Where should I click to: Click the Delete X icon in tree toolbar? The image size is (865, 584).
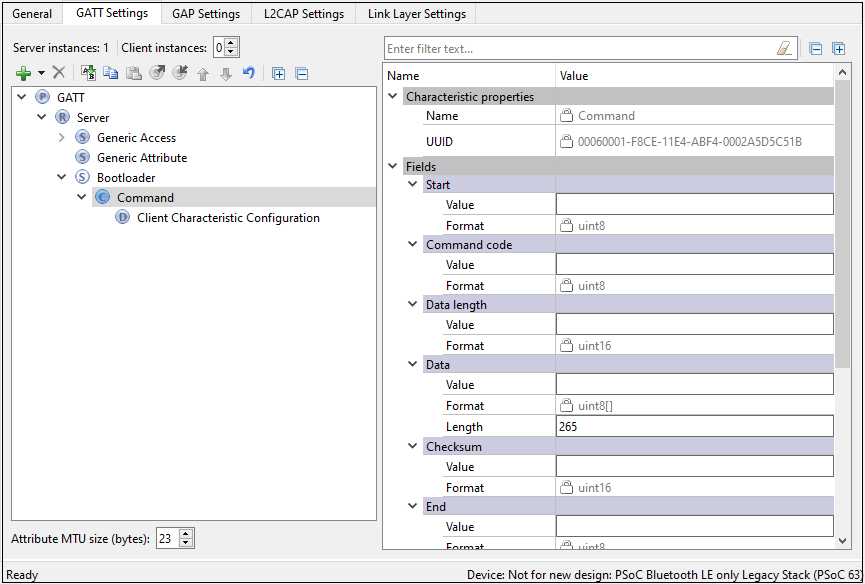59,73
